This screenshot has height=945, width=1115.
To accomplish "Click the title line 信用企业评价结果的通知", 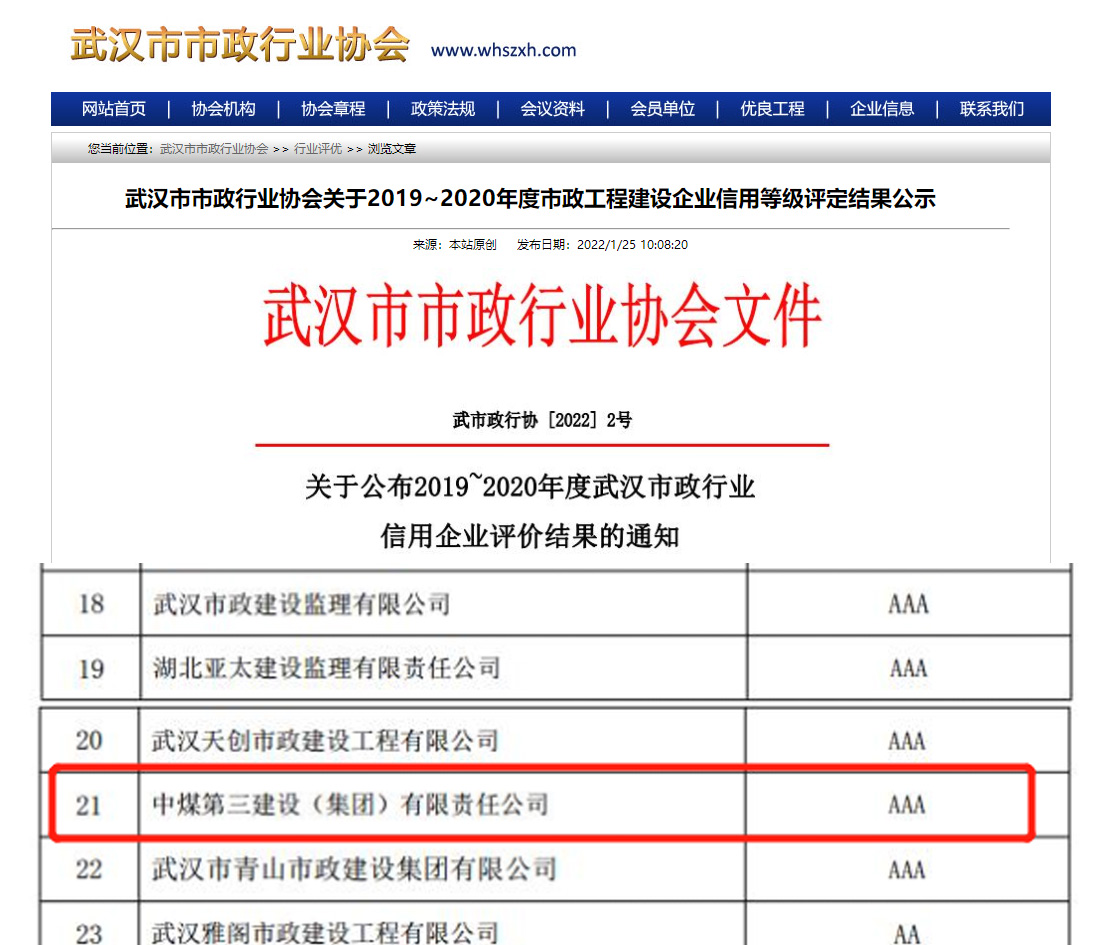I will 530,536.
